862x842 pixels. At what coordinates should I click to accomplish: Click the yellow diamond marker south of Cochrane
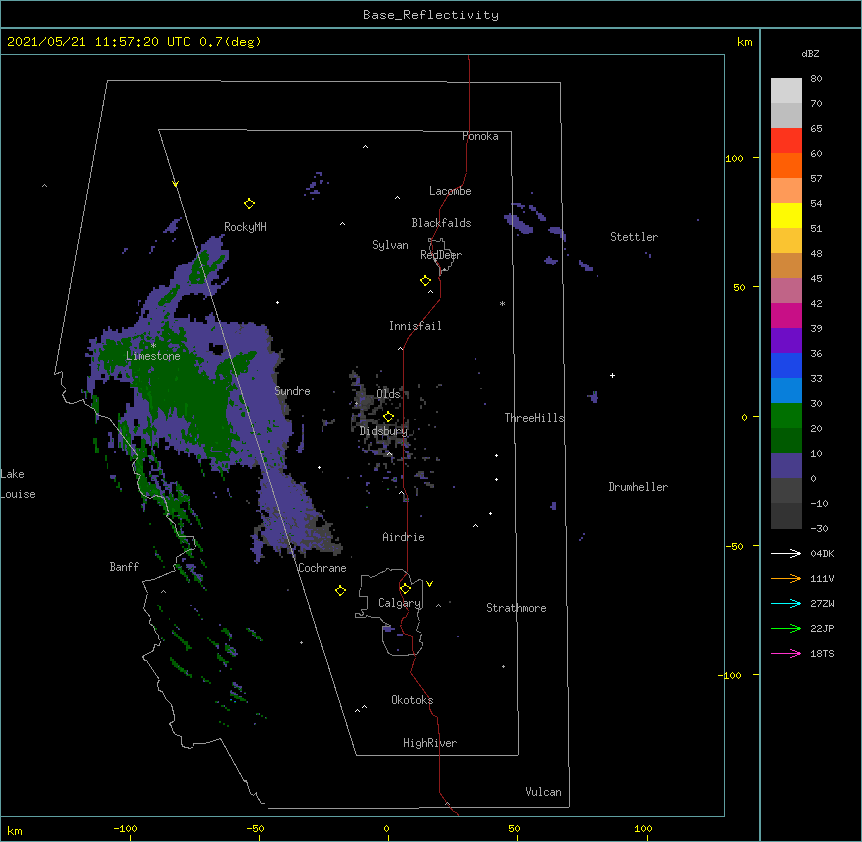(x=340, y=591)
